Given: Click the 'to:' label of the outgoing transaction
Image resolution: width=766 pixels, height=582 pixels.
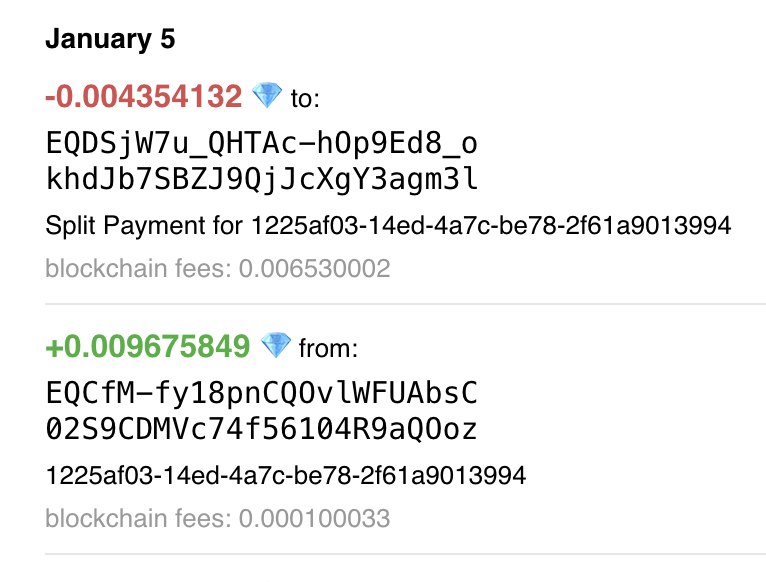Looking at the screenshot, I should click(x=305, y=98).
